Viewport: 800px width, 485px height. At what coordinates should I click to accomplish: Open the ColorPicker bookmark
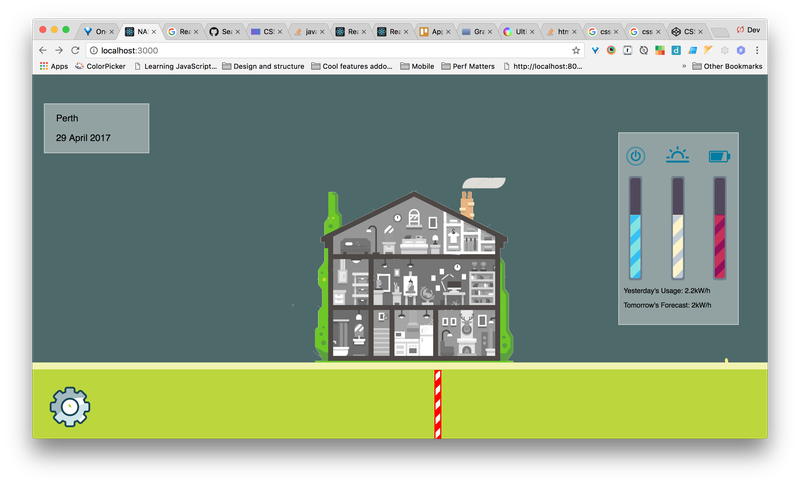tap(103, 66)
